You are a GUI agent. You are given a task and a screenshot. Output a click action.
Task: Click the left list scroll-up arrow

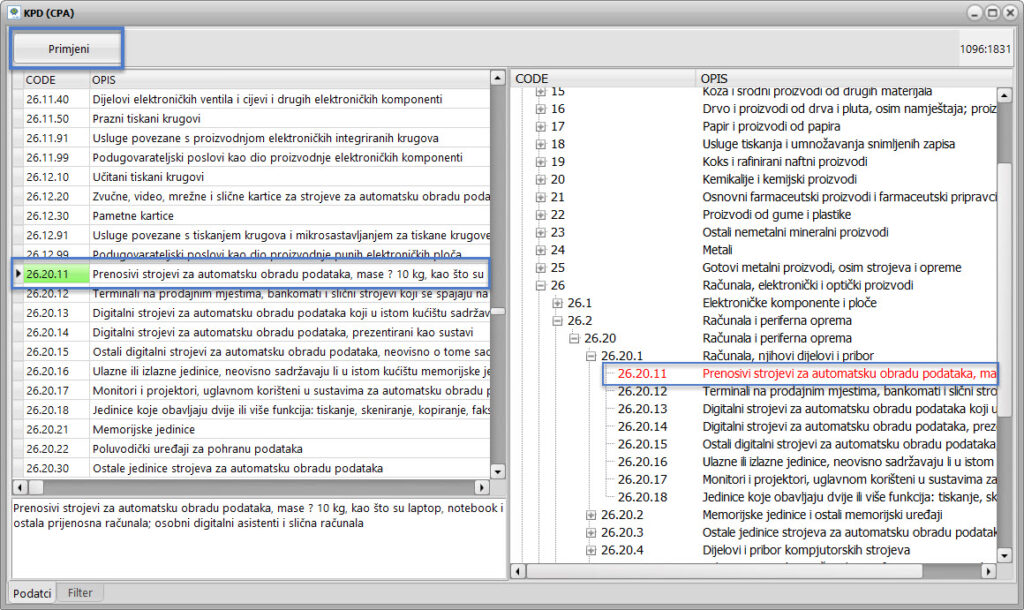coord(498,79)
